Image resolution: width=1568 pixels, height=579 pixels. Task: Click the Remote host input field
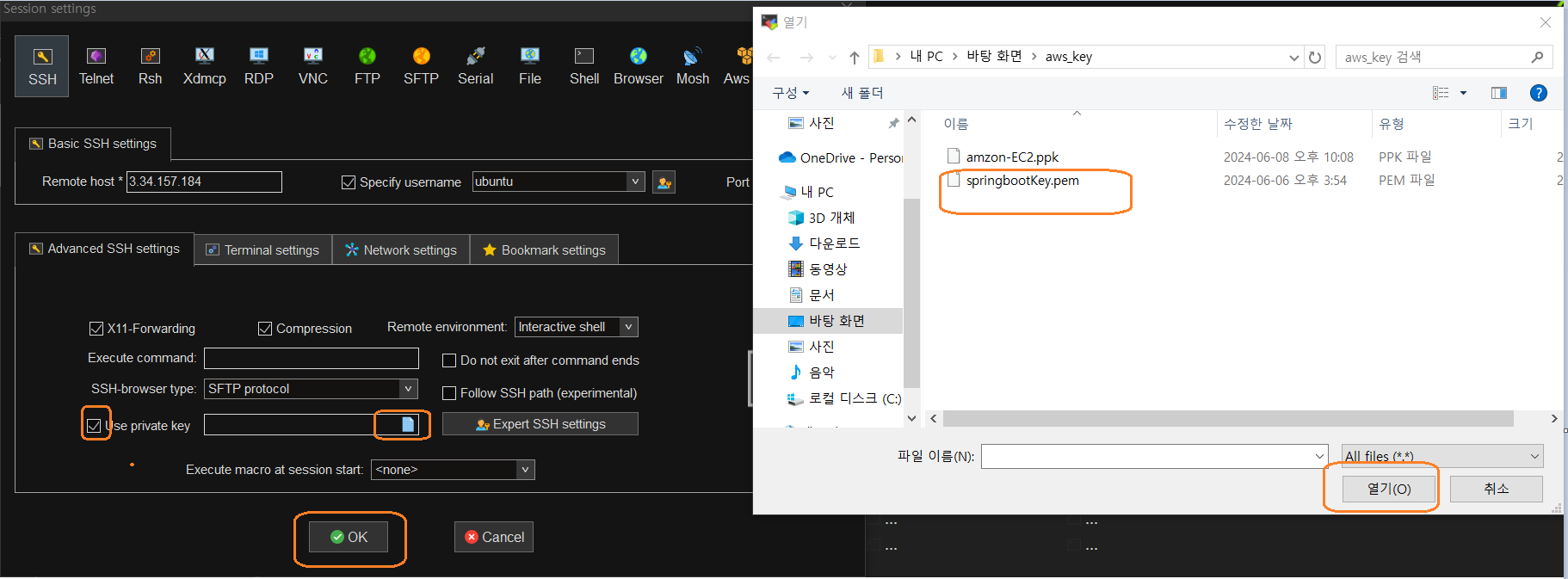click(x=204, y=182)
